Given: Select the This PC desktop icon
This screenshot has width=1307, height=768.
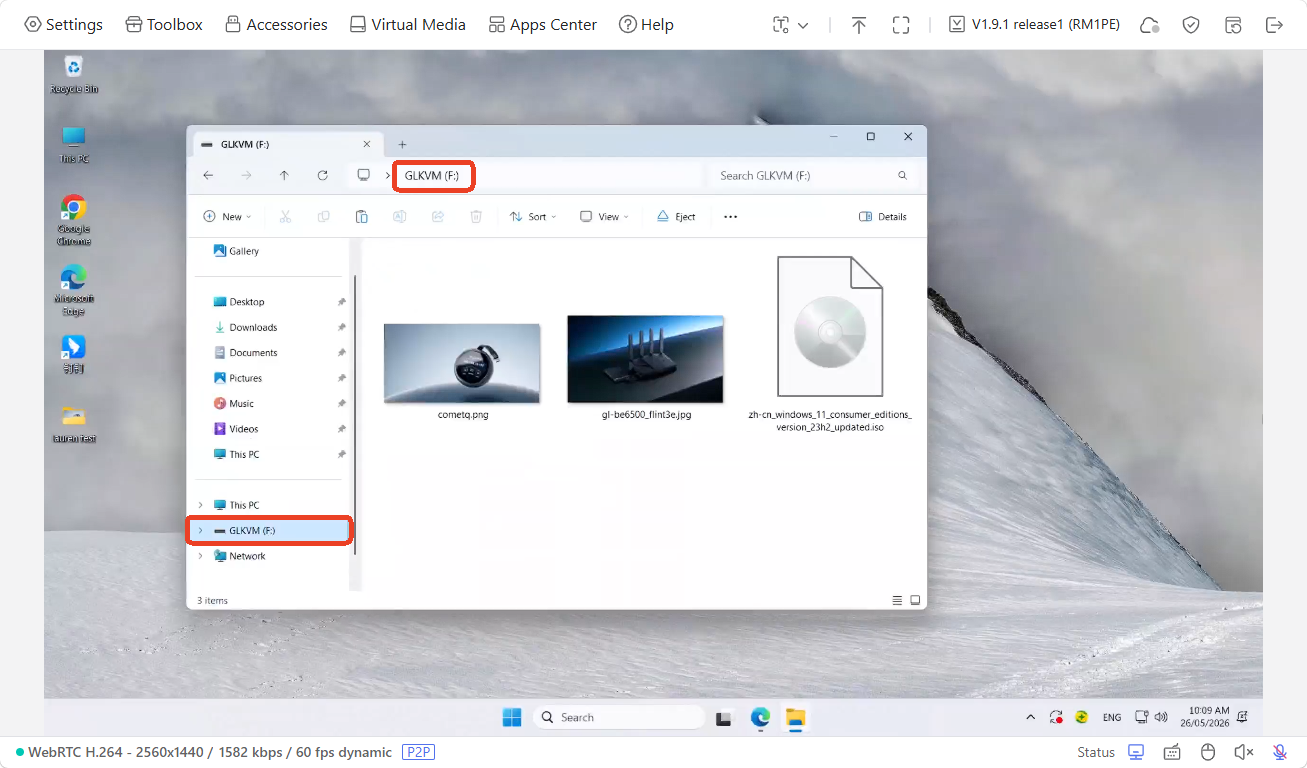Looking at the screenshot, I should 74,144.
